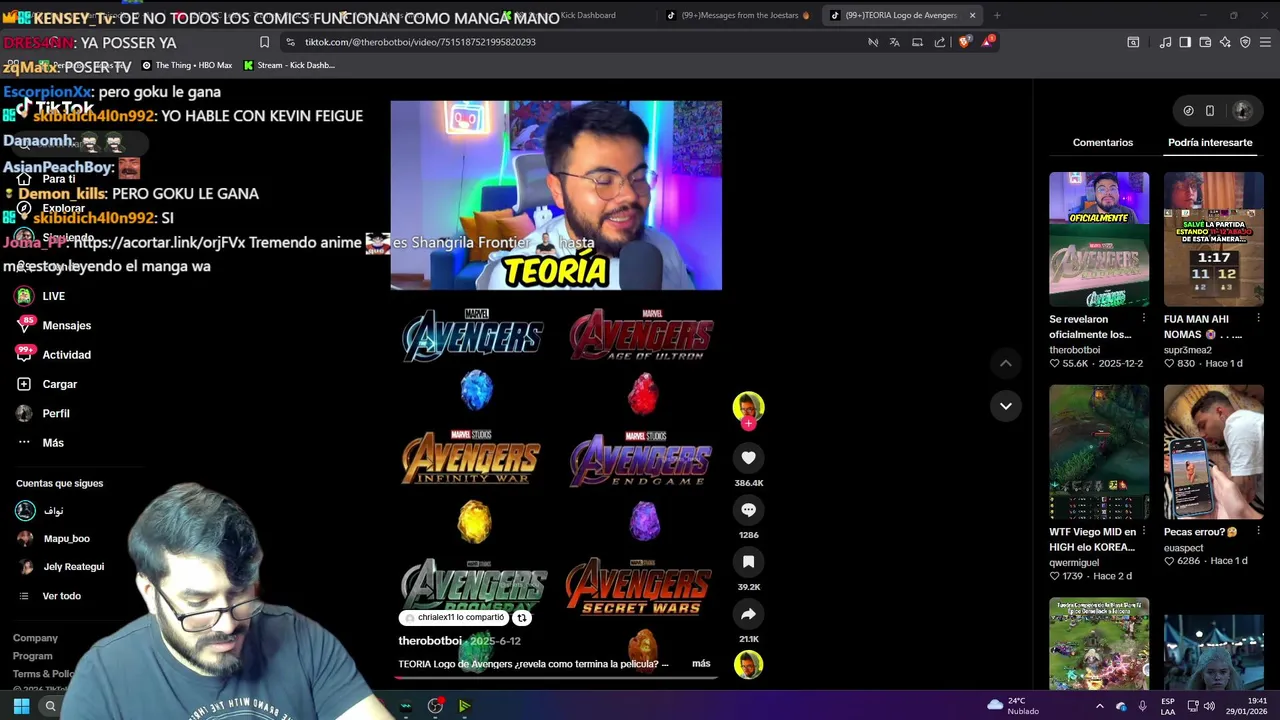Click the video progress bar below the description
The height and width of the screenshot is (720, 1280).
555,677
